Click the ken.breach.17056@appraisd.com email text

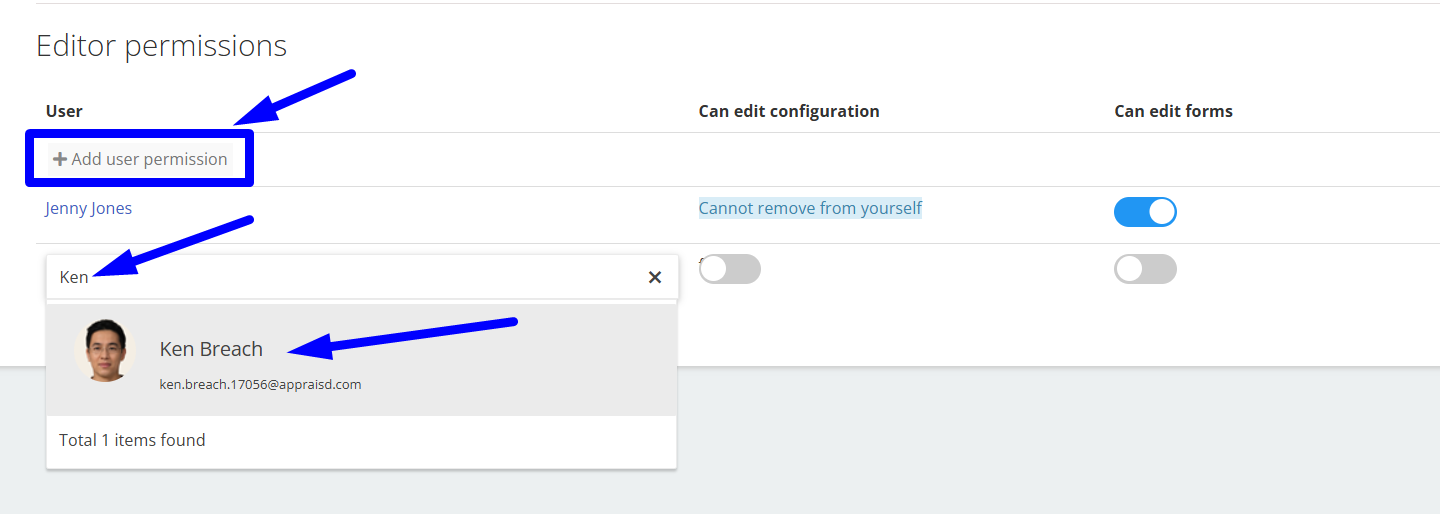click(260, 384)
